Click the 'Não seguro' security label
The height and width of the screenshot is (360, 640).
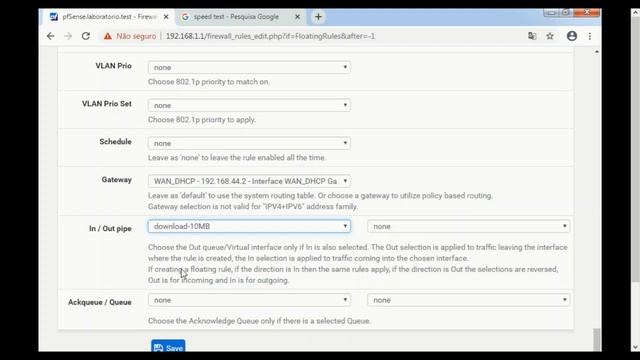pyautogui.click(x=136, y=36)
